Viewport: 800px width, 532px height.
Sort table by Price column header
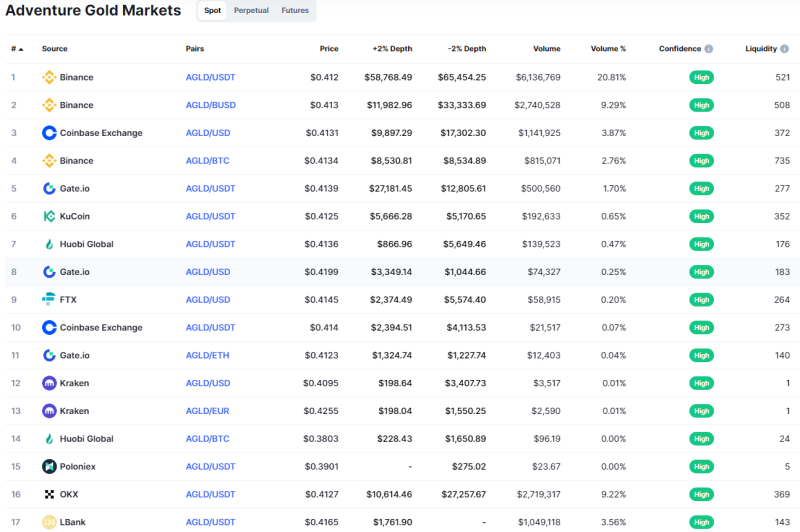pyautogui.click(x=329, y=49)
